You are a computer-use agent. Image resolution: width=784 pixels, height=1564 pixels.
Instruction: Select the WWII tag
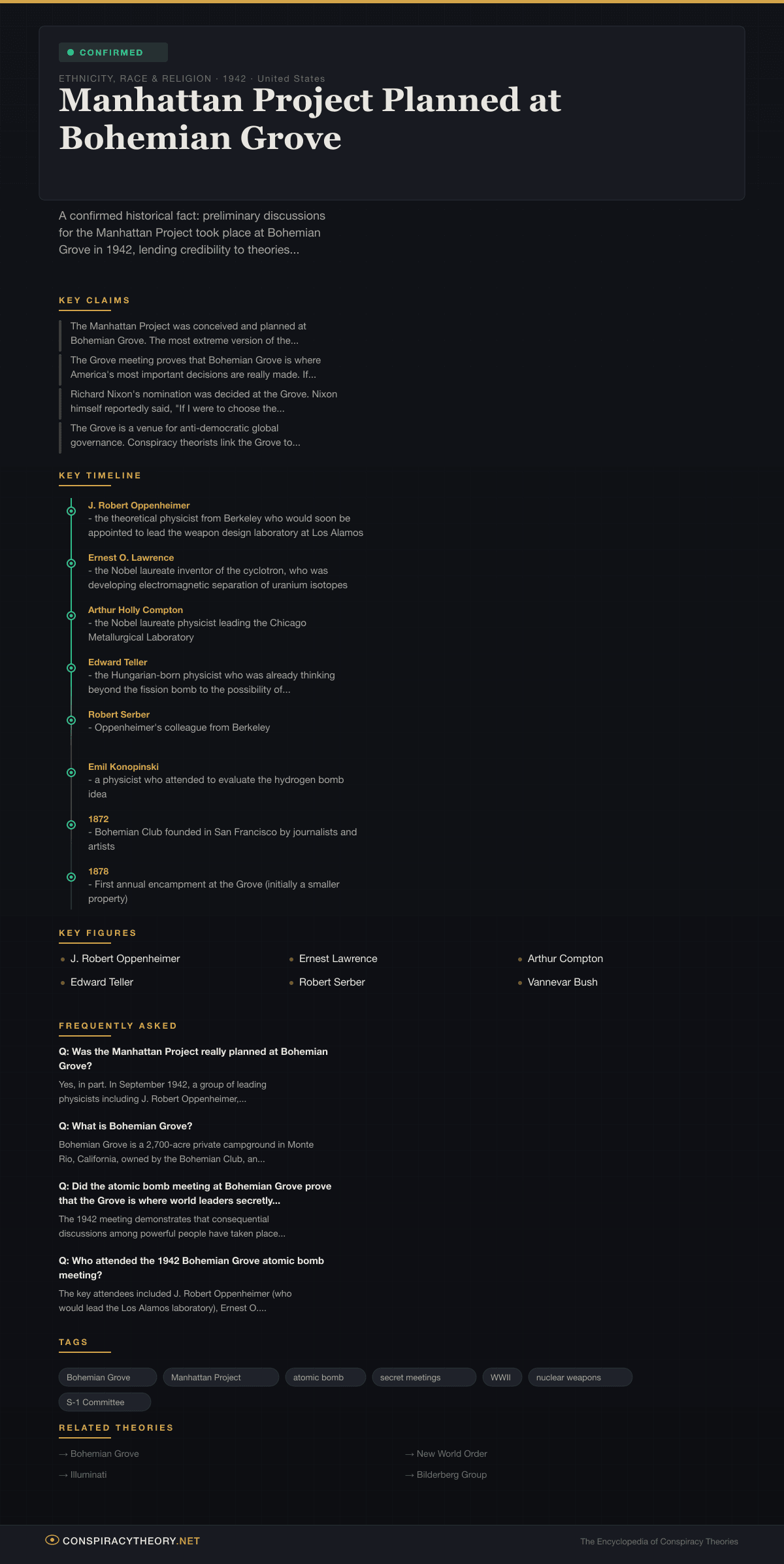(502, 1377)
